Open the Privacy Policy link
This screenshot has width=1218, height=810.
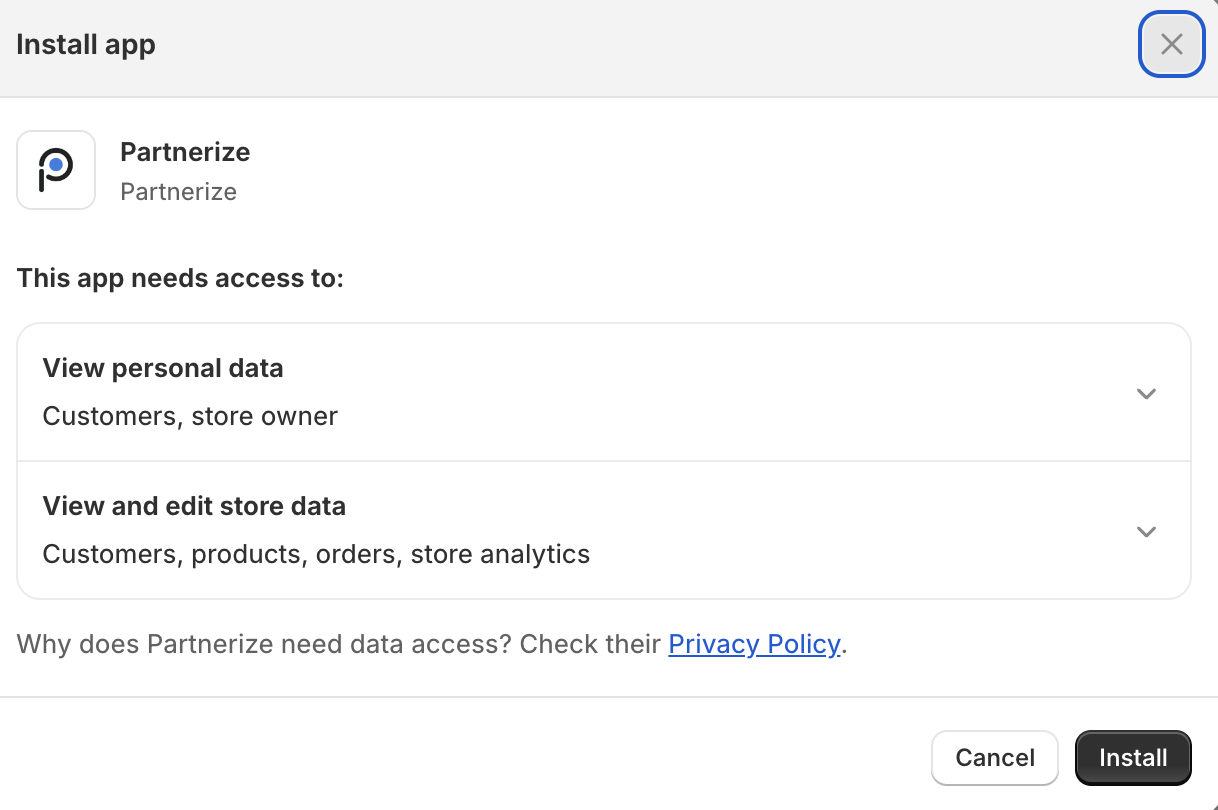click(754, 644)
